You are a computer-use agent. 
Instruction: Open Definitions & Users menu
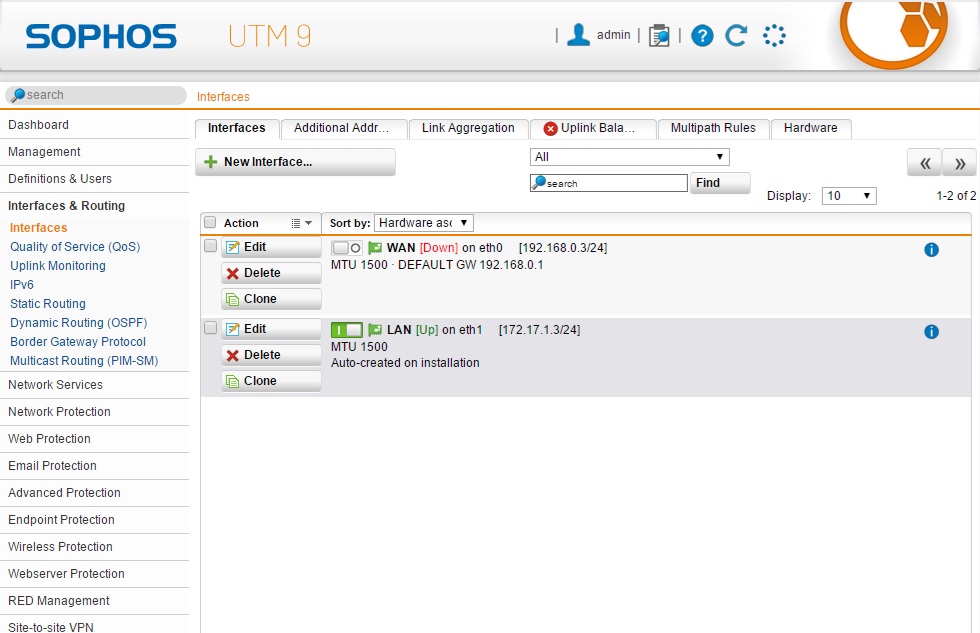coord(94,179)
